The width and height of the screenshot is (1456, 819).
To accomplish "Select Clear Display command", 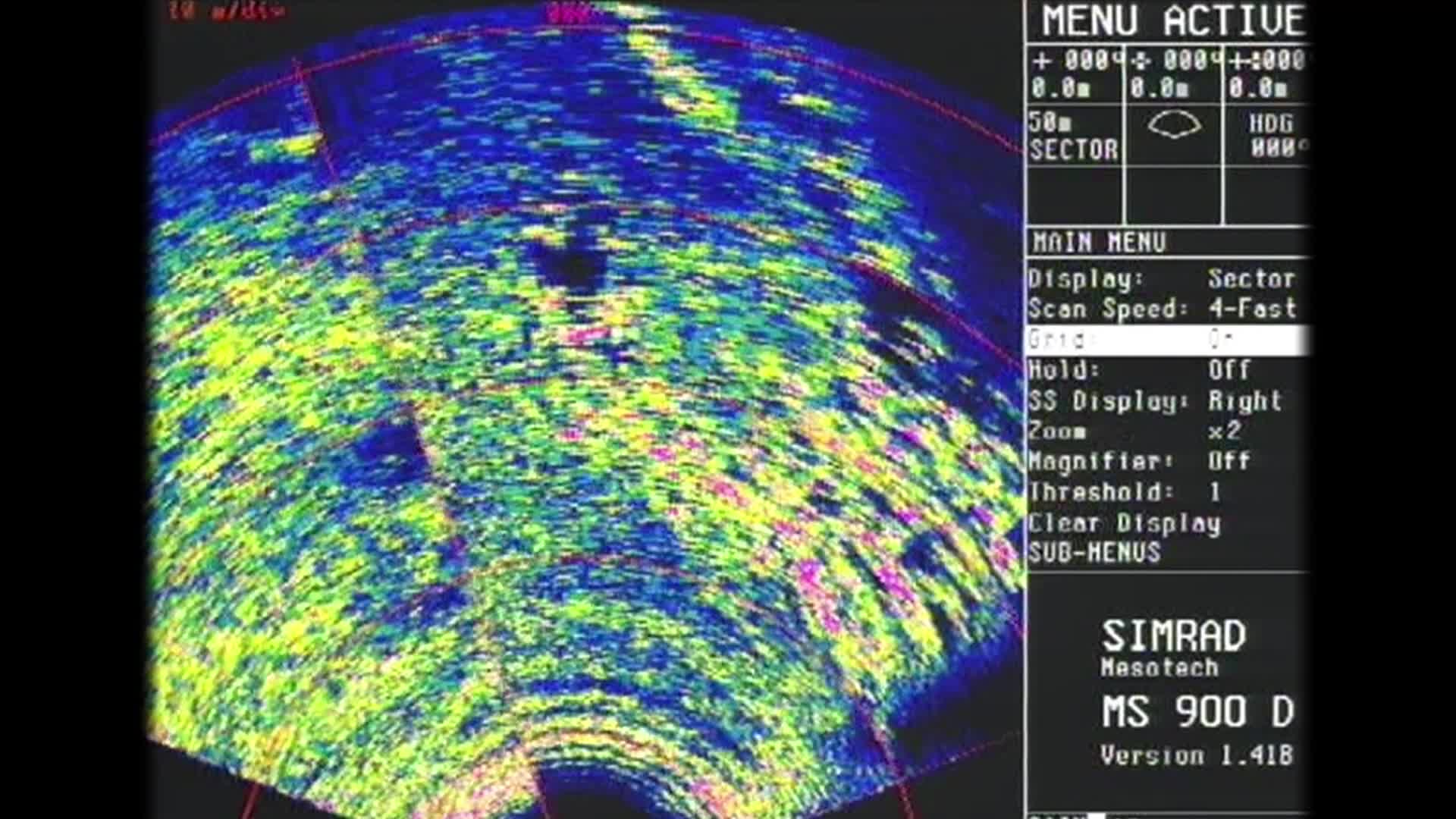I will 1124,523.
